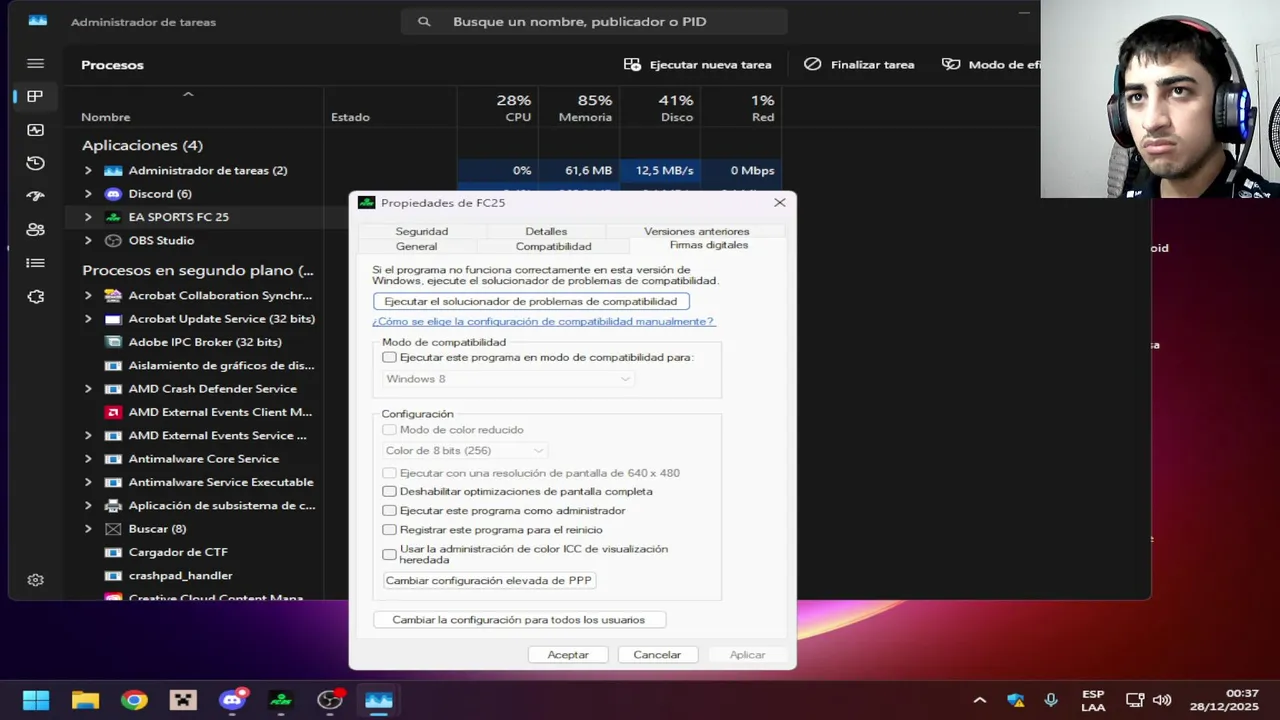Check Usar la administración de color ICC
Image resolution: width=1280 pixels, height=720 pixels.
click(389, 554)
